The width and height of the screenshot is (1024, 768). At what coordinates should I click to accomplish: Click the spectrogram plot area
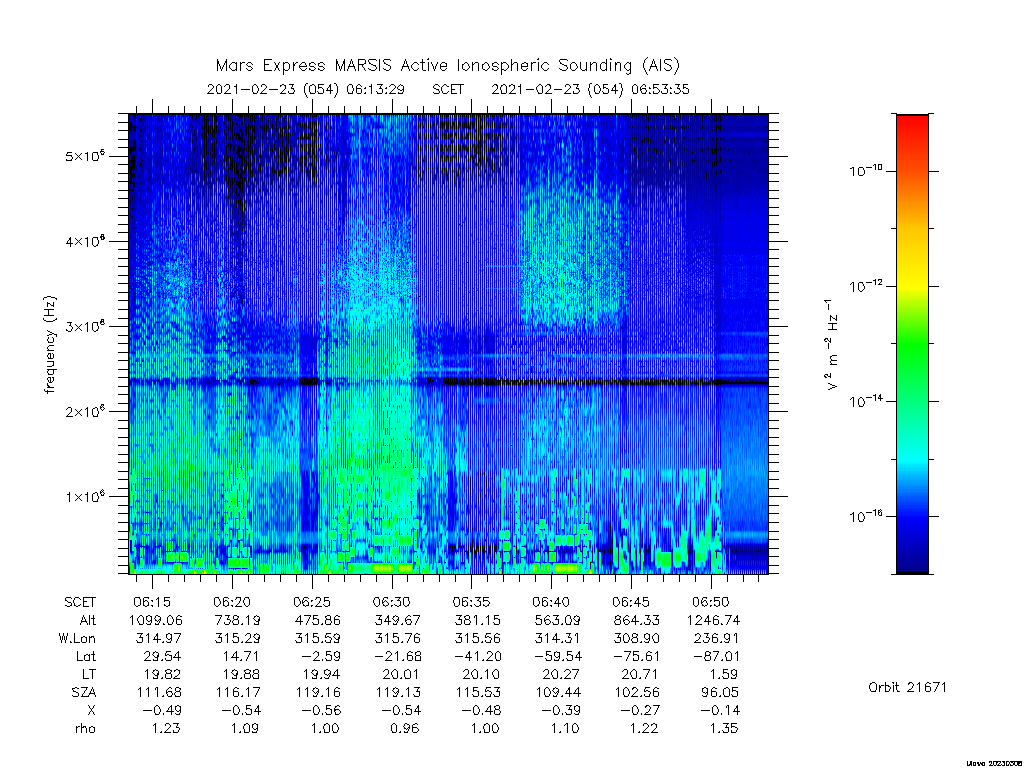[x=449, y=344]
